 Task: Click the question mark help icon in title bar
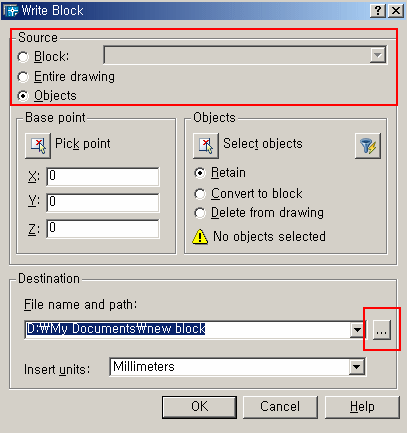pos(377,11)
